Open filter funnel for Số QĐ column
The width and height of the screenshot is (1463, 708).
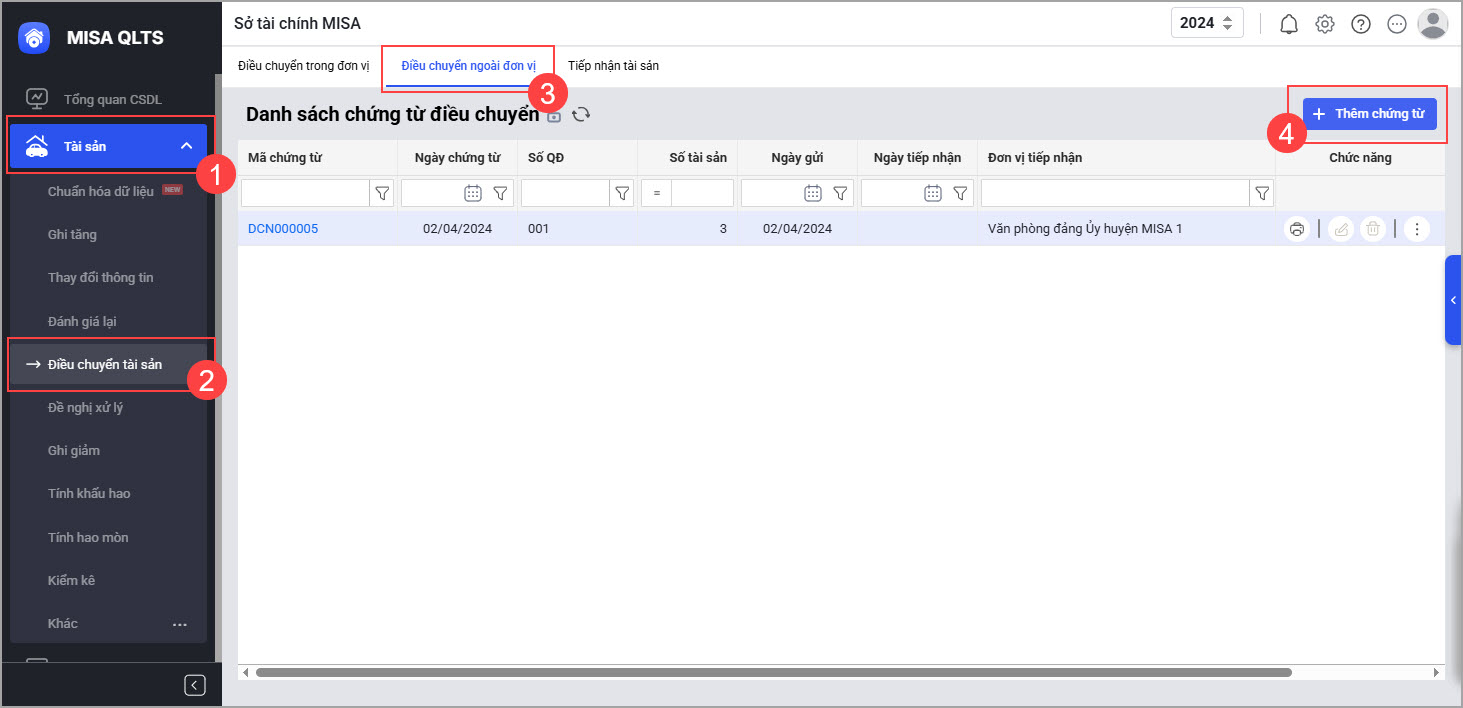(622, 193)
